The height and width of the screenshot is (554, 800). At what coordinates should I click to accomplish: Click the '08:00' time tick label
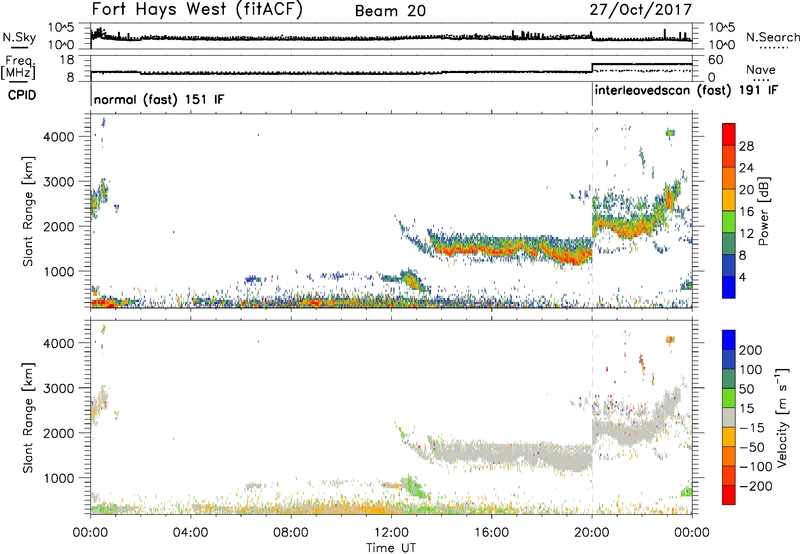coord(291,533)
